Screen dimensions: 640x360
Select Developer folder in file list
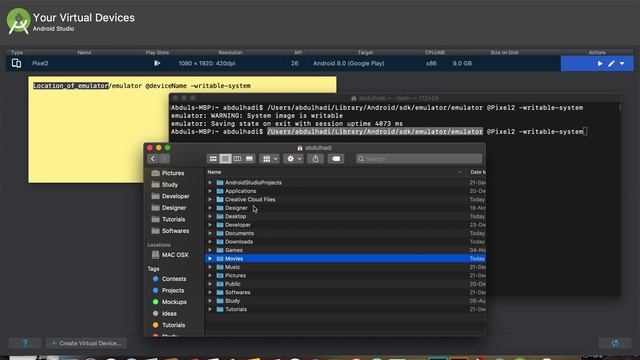click(345, 225)
